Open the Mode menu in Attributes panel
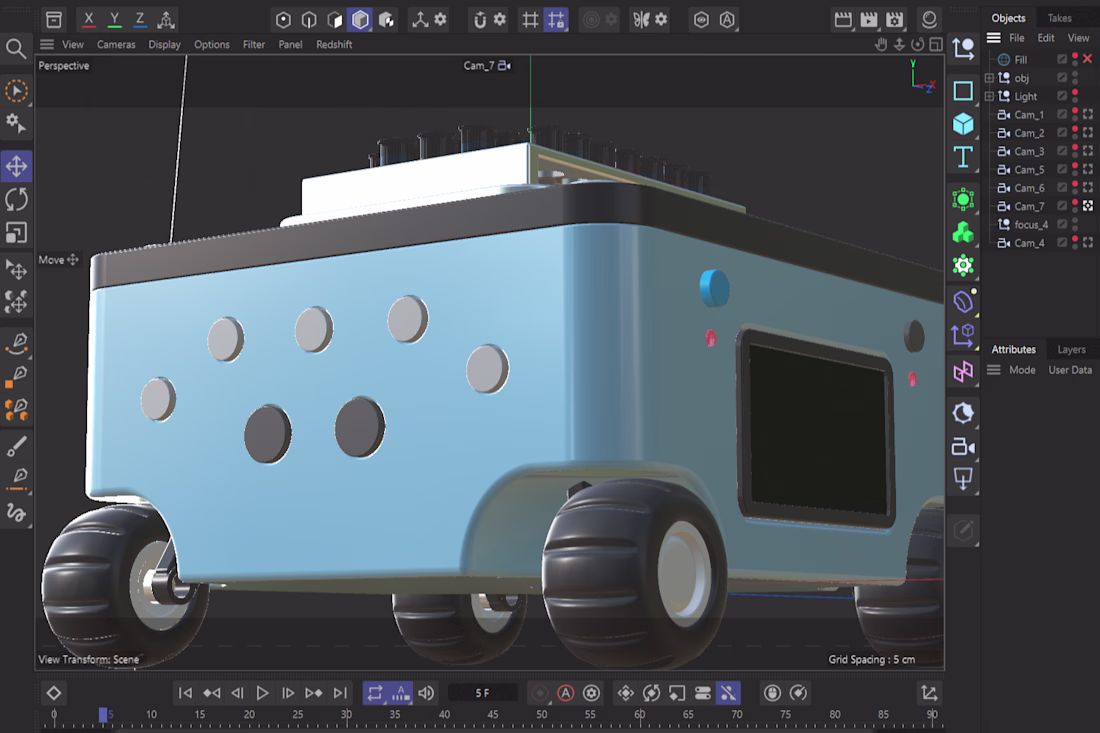Screen dimensions: 1100x733 (x=1022, y=370)
